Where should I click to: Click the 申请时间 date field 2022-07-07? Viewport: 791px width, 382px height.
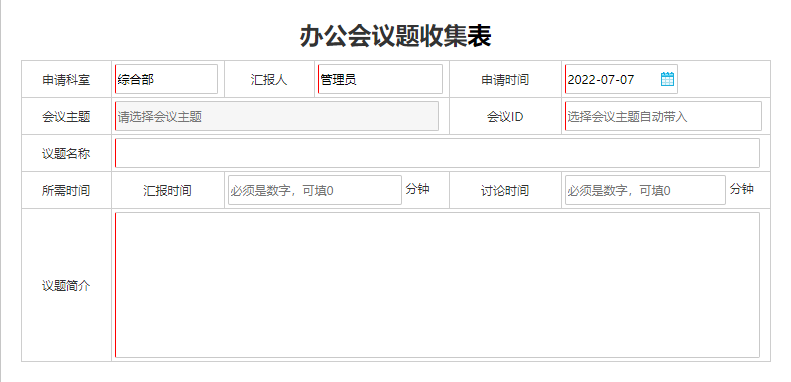(621, 79)
